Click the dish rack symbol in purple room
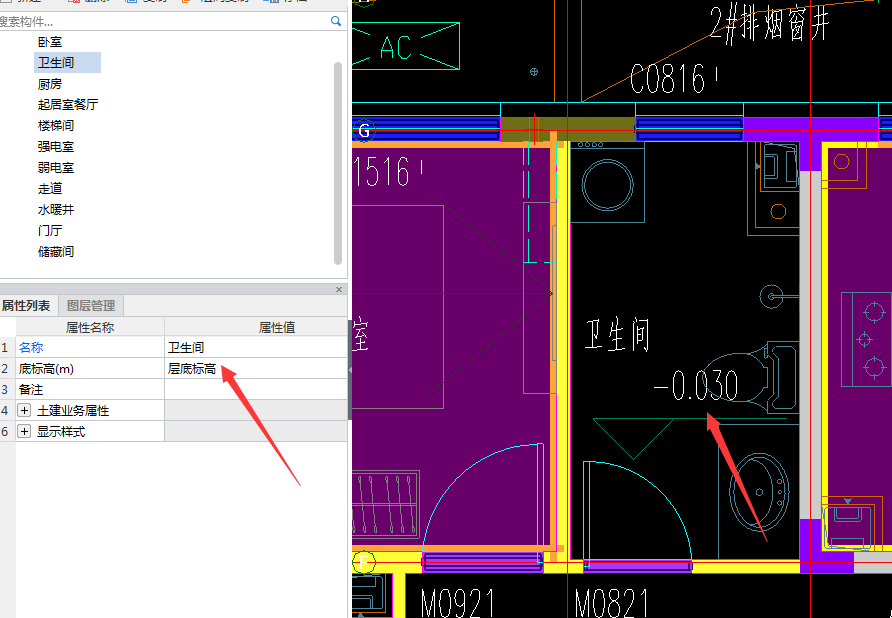The height and width of the screenshot is (618, 892). [386, 504]
